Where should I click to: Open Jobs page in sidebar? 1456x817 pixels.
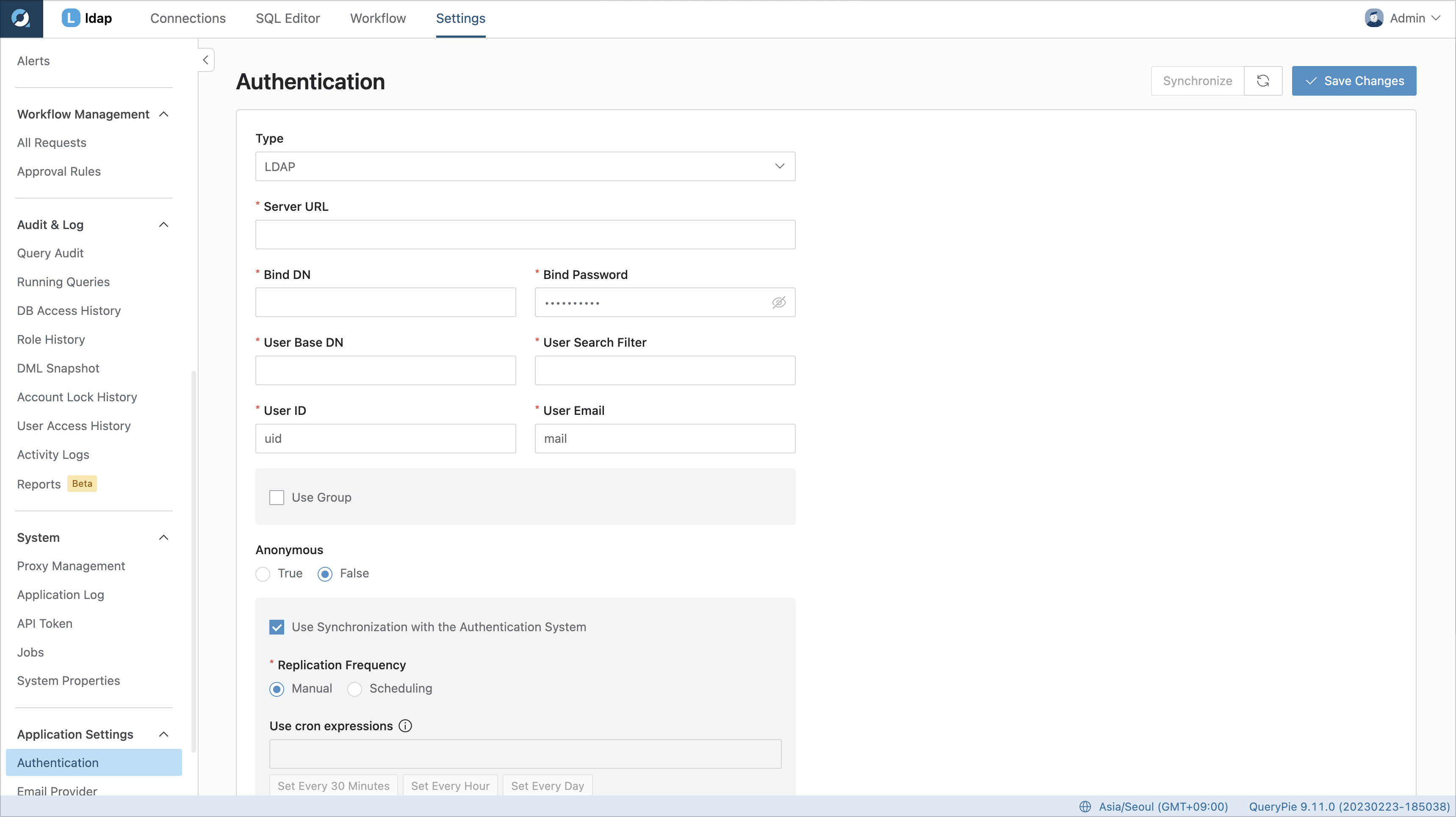click(30, 653)
